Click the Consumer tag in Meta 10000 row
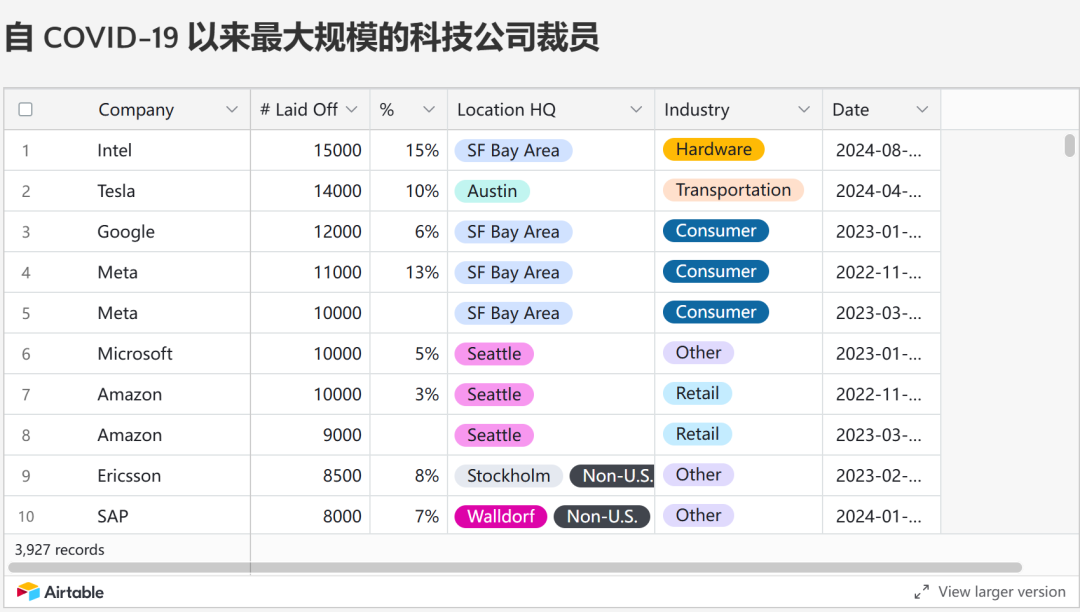 [716, 312]
